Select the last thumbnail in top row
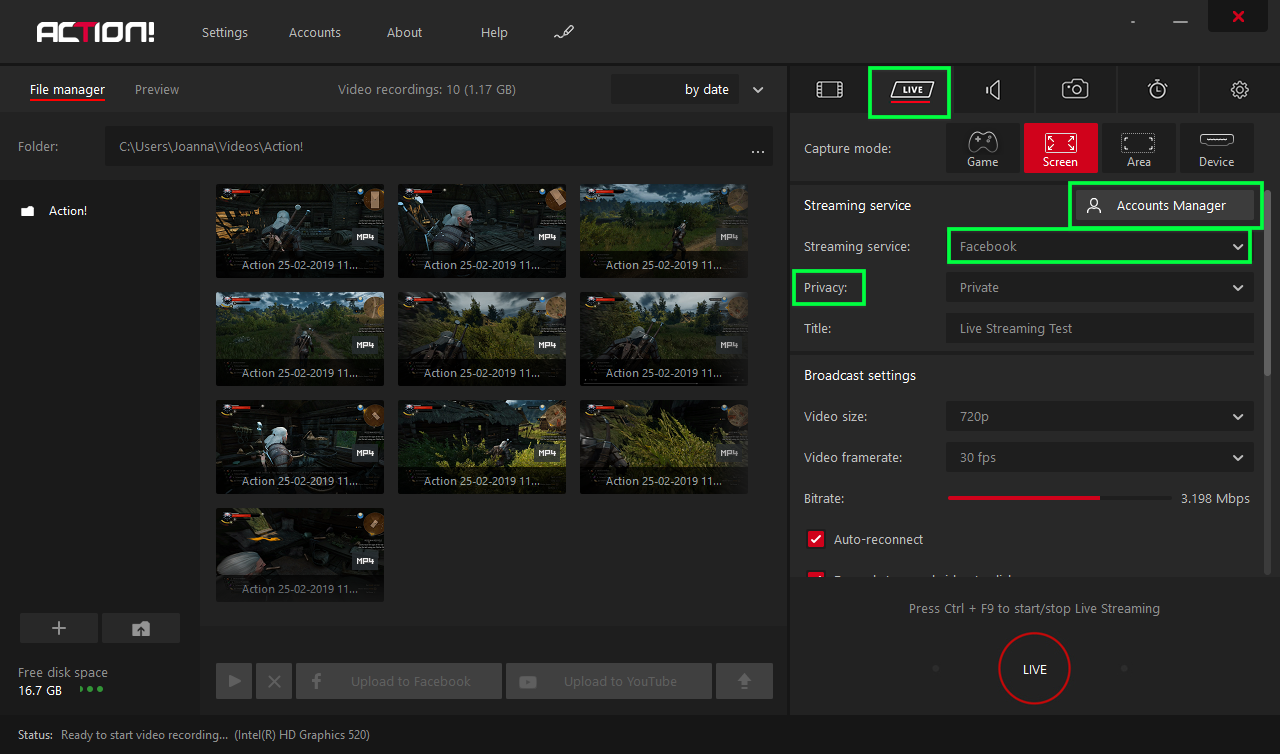 (x=664, y=231)
